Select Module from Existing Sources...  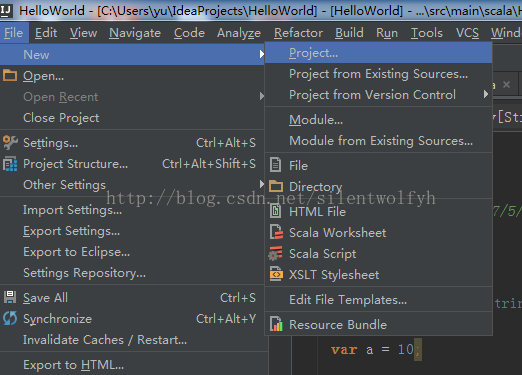click(x=379, y=141)
